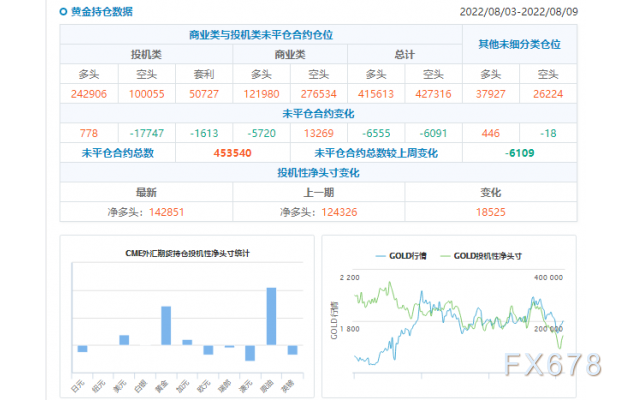The height and width of the screenshot is (400, 632).
Task: Click the change value 778
Action: tap(89, 133)
